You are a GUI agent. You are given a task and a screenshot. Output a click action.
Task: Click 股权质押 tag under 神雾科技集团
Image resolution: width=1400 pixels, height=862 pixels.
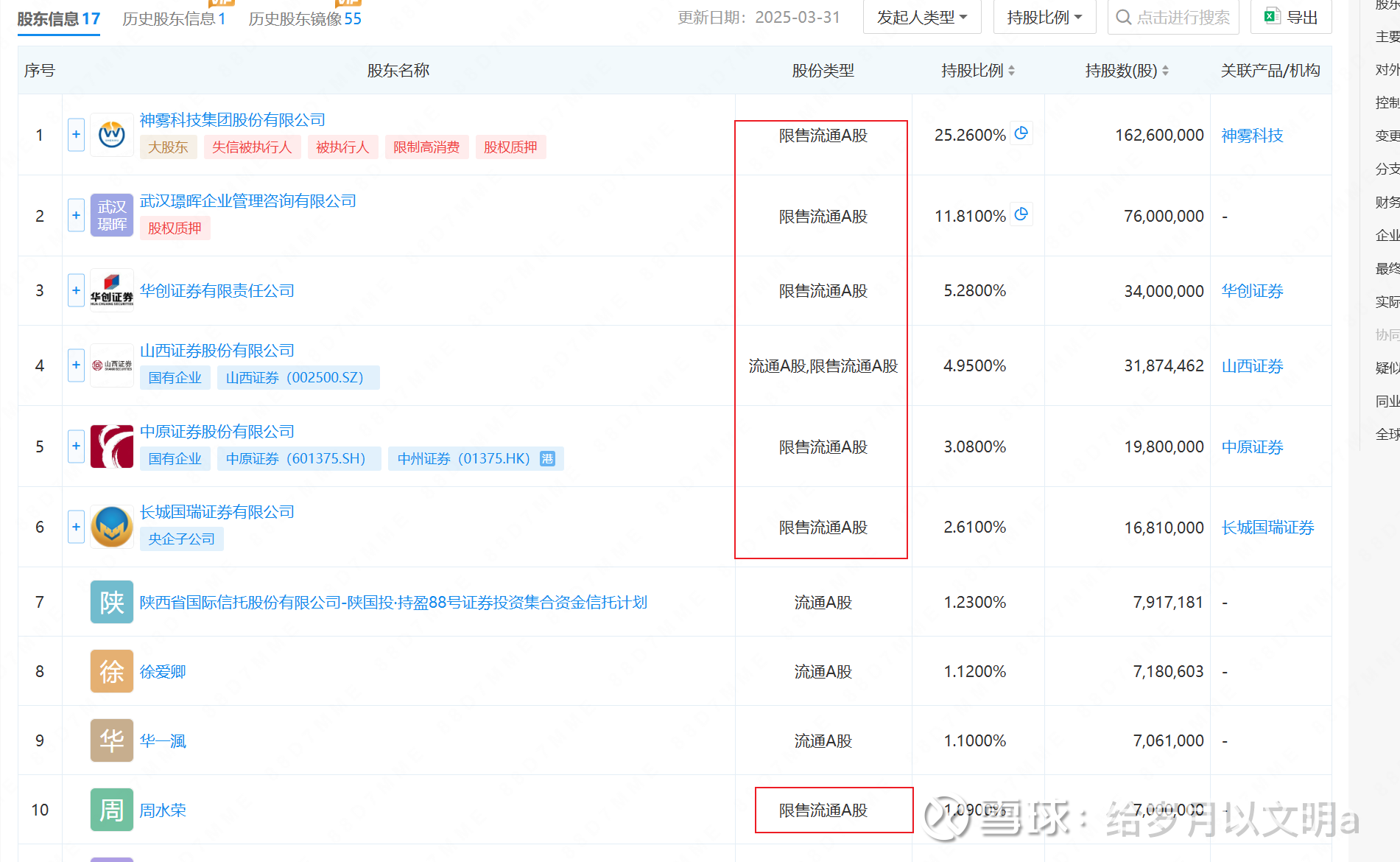[x=510, y=147]
